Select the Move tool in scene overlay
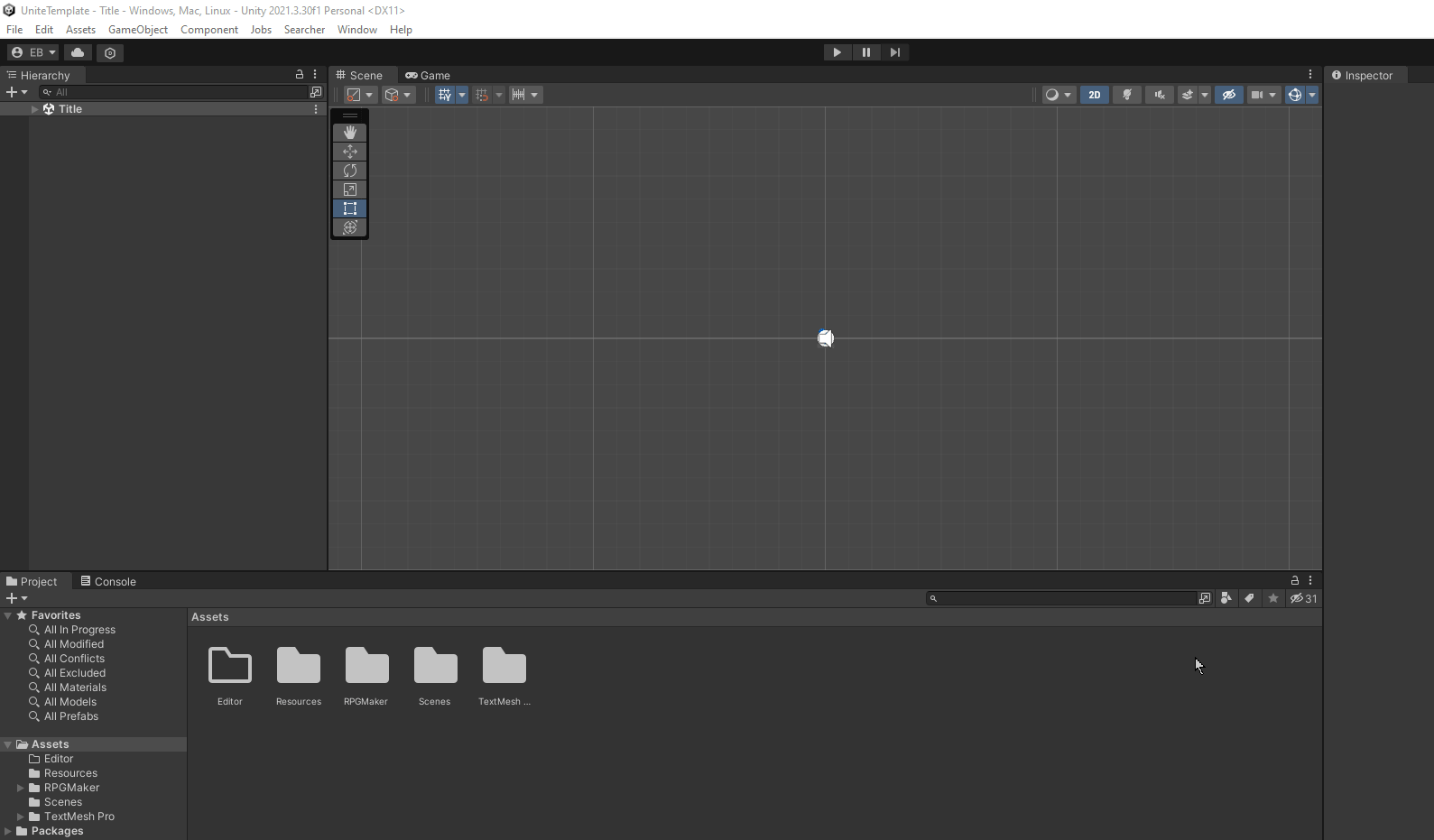The width and height of the screenshot is (1434, 840). tap(350, 152)
